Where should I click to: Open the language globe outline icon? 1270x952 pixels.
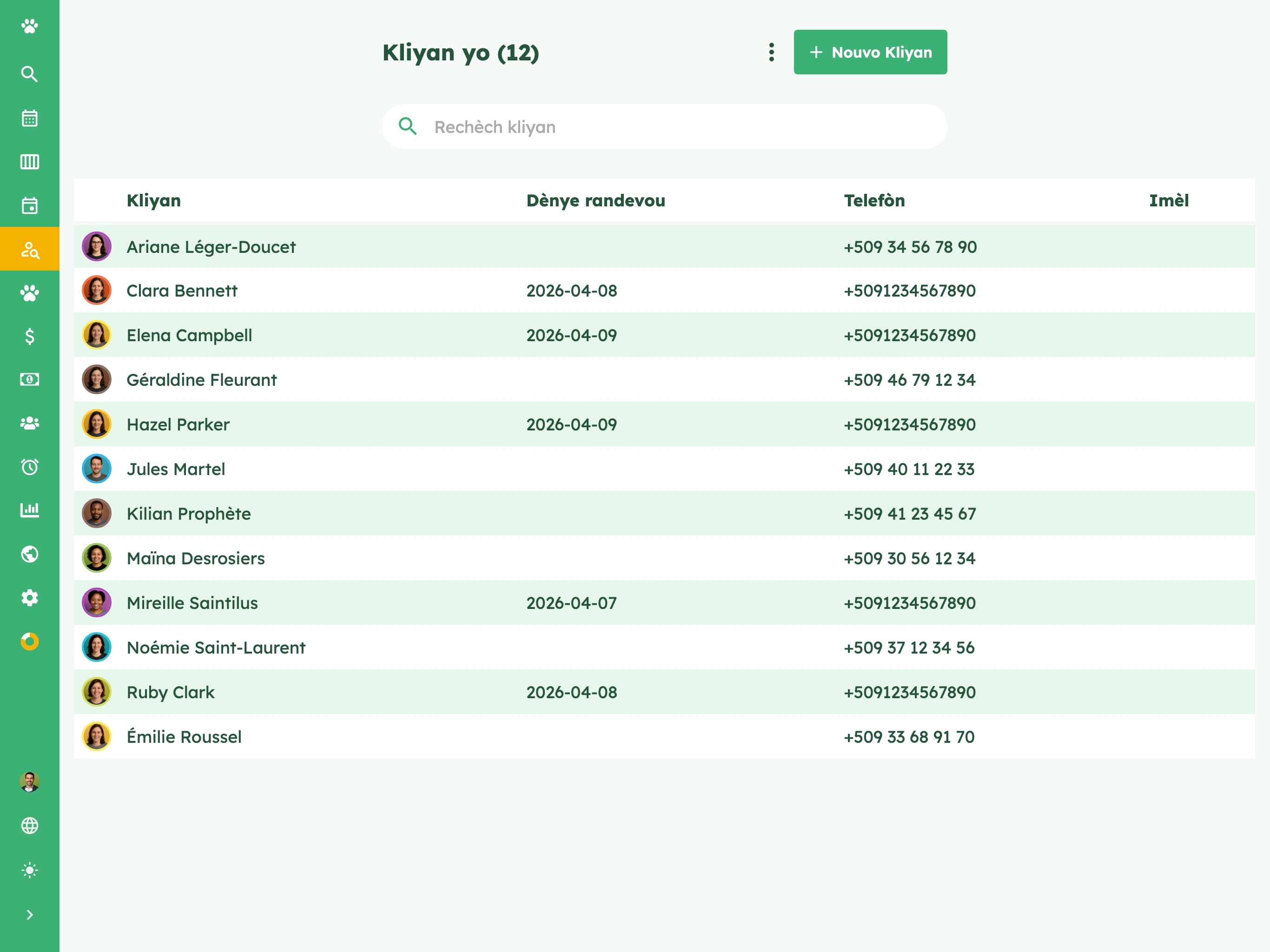coord(29,826)
